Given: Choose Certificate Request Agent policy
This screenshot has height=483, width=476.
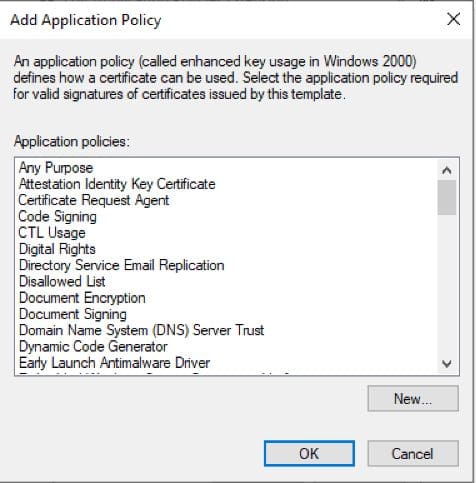Looking at the screenshot, I should 94,200.
